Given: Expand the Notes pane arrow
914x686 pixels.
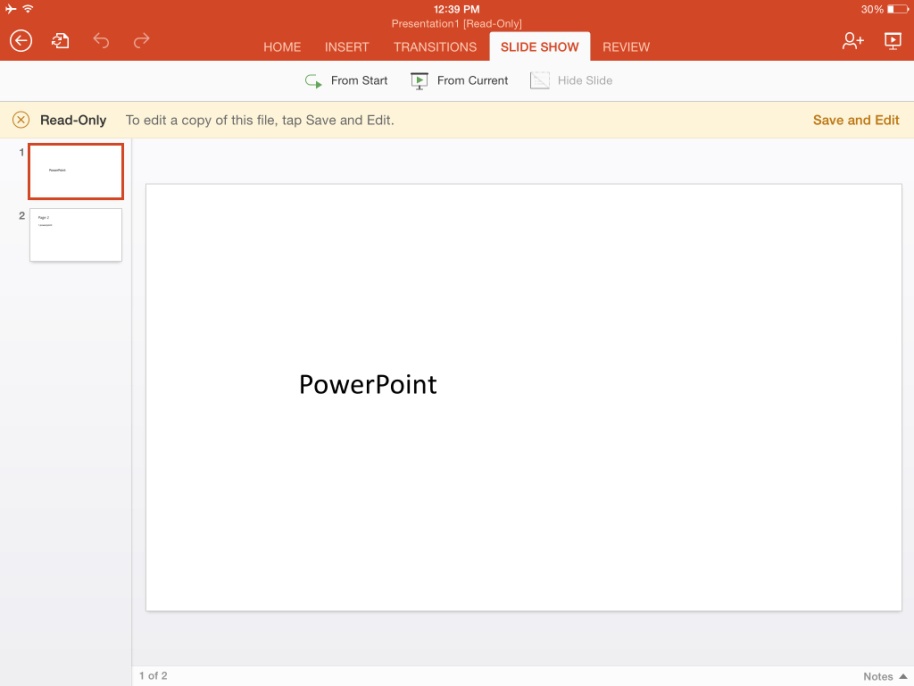Looking at the screenshot, I should (x=903, y=676).
